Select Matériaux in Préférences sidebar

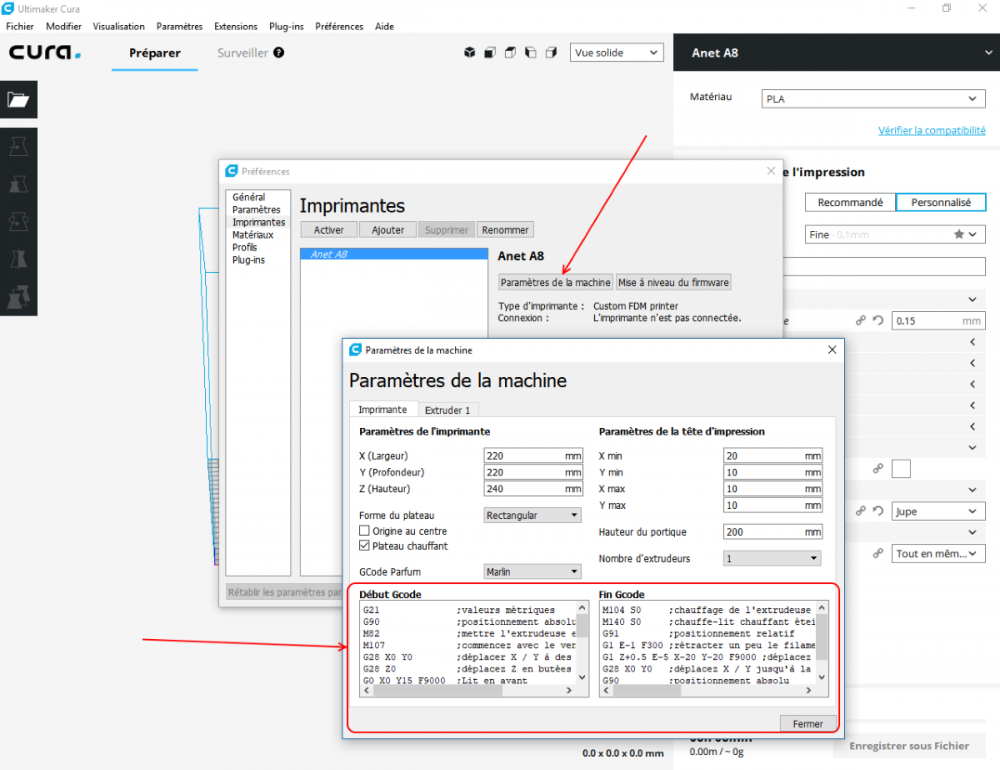253,235
